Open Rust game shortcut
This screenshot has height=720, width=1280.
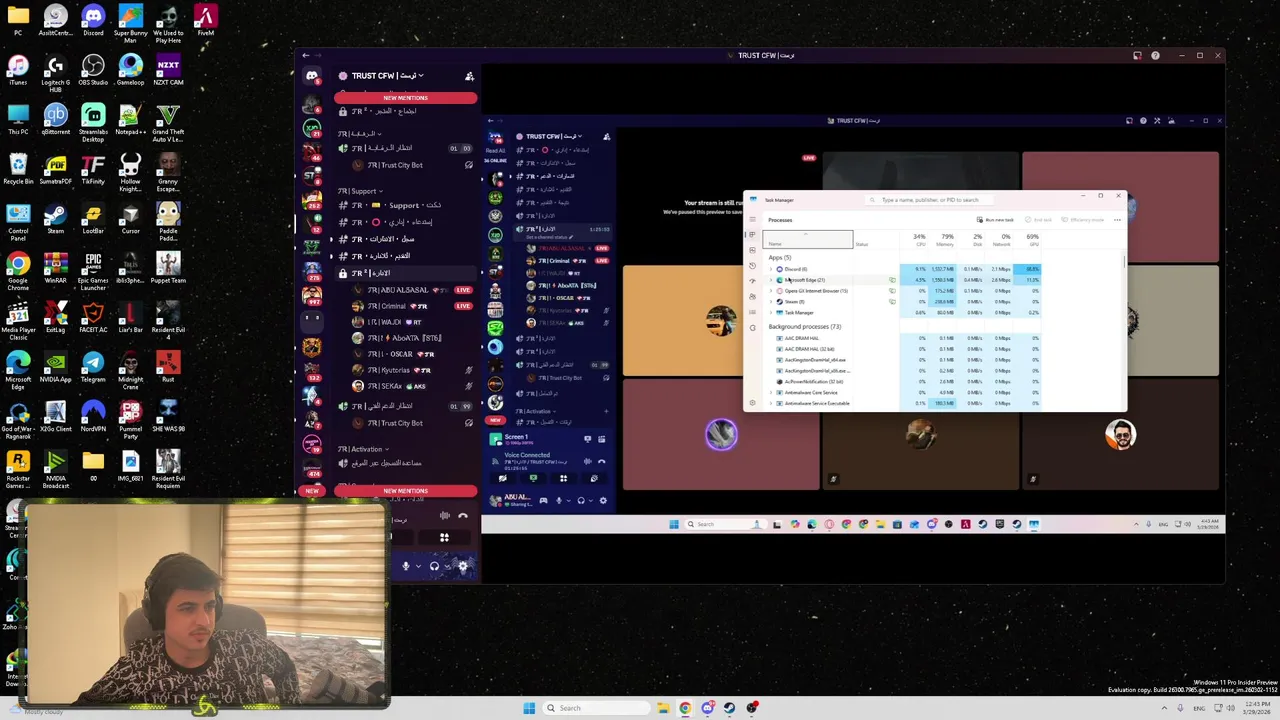click(168, 368)
